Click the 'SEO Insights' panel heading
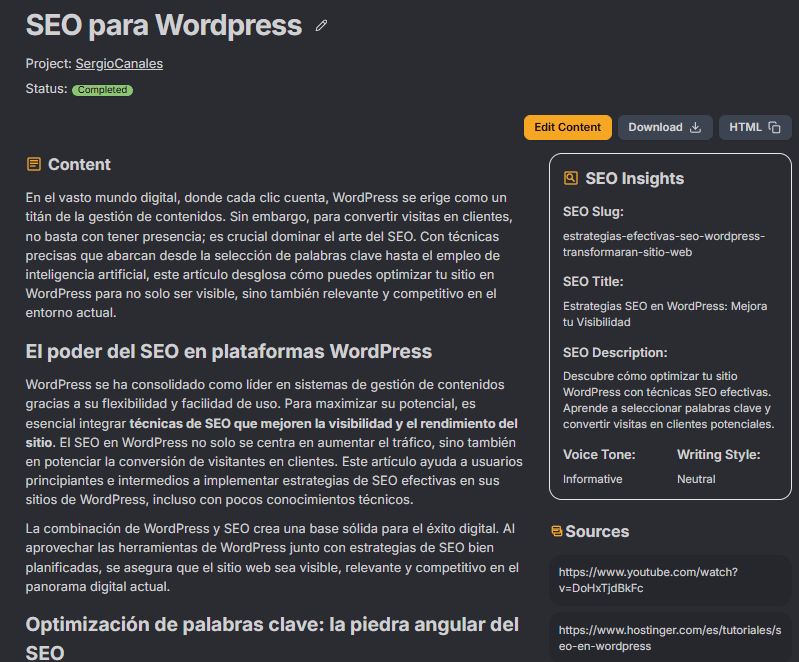Image resolution: width=799 pixels, height=662 pixels. [634, 178]
